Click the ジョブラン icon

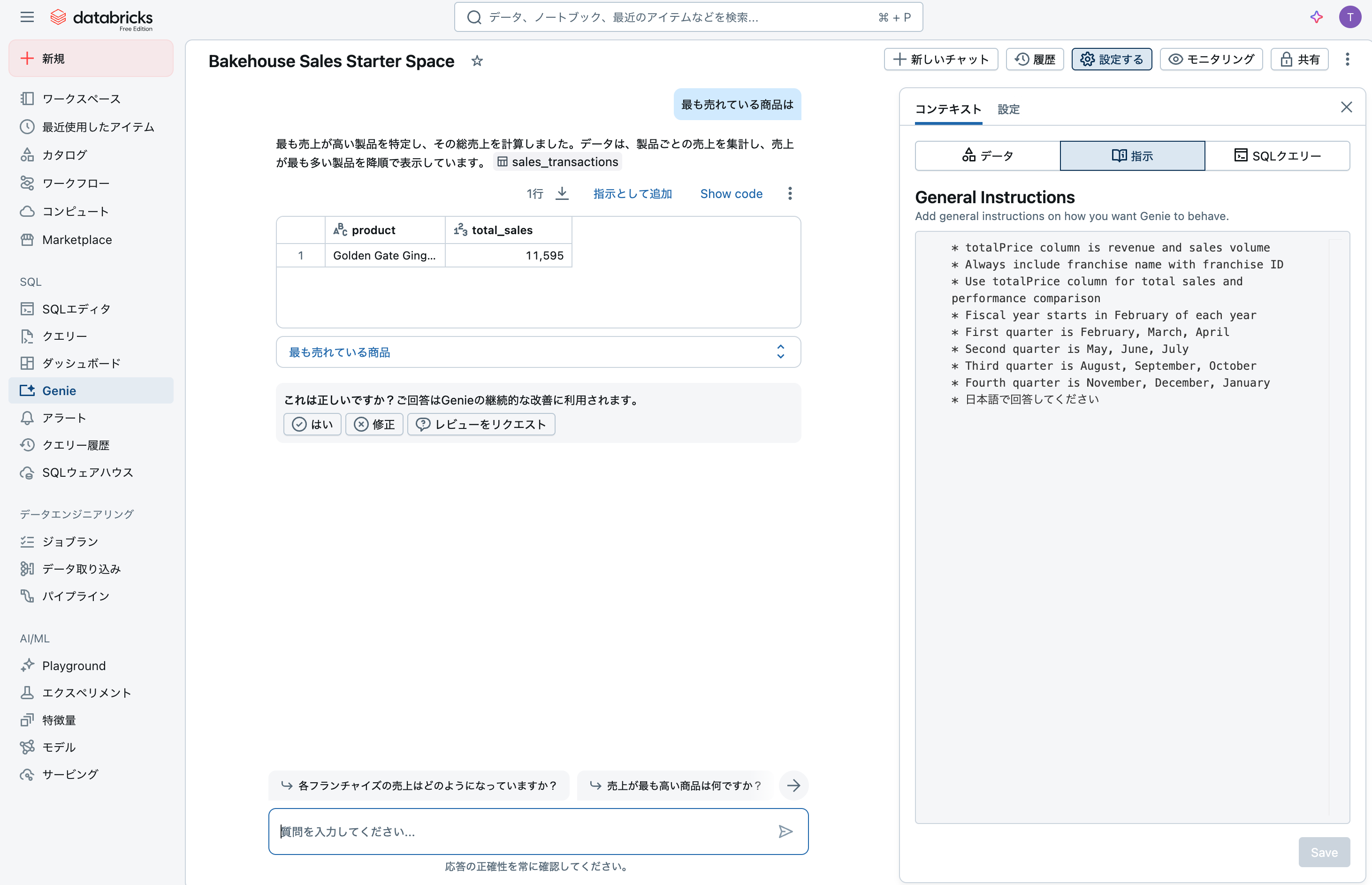[27, 542]
